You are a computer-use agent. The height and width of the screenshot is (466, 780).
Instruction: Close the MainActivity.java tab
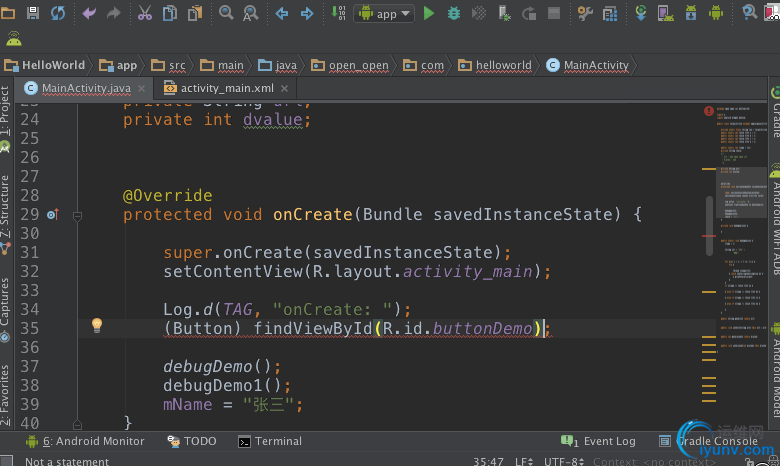click(x=141, y=89)
